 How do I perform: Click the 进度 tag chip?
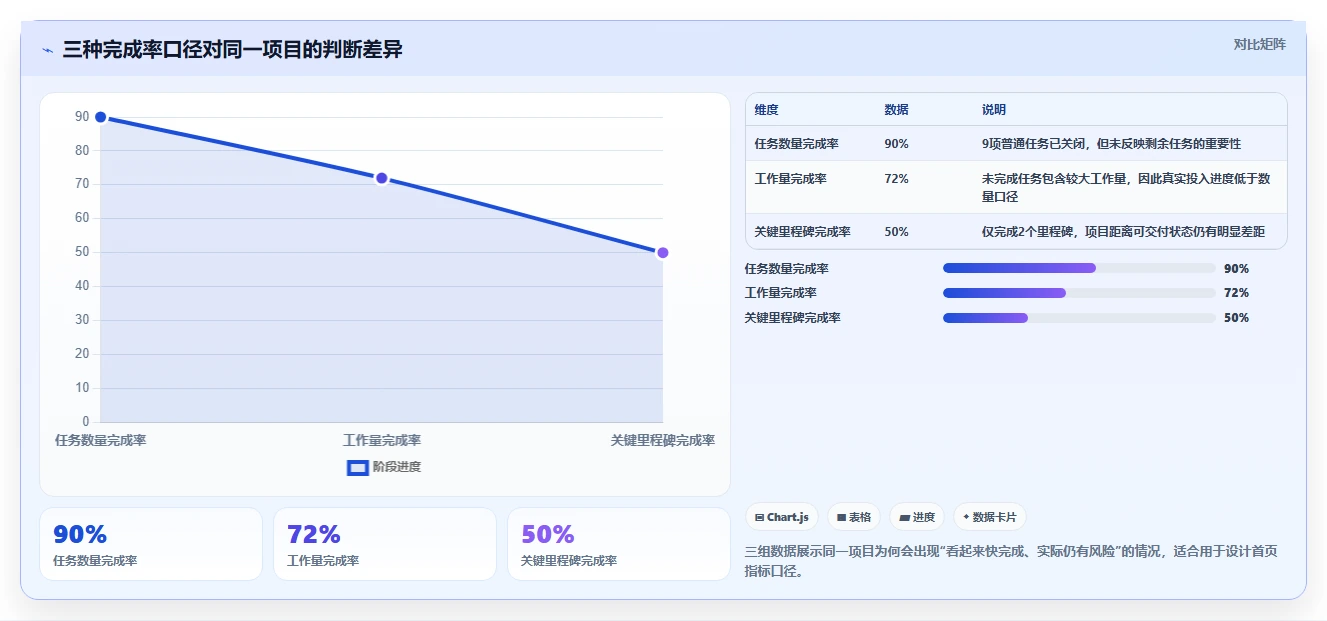(917, 517)
